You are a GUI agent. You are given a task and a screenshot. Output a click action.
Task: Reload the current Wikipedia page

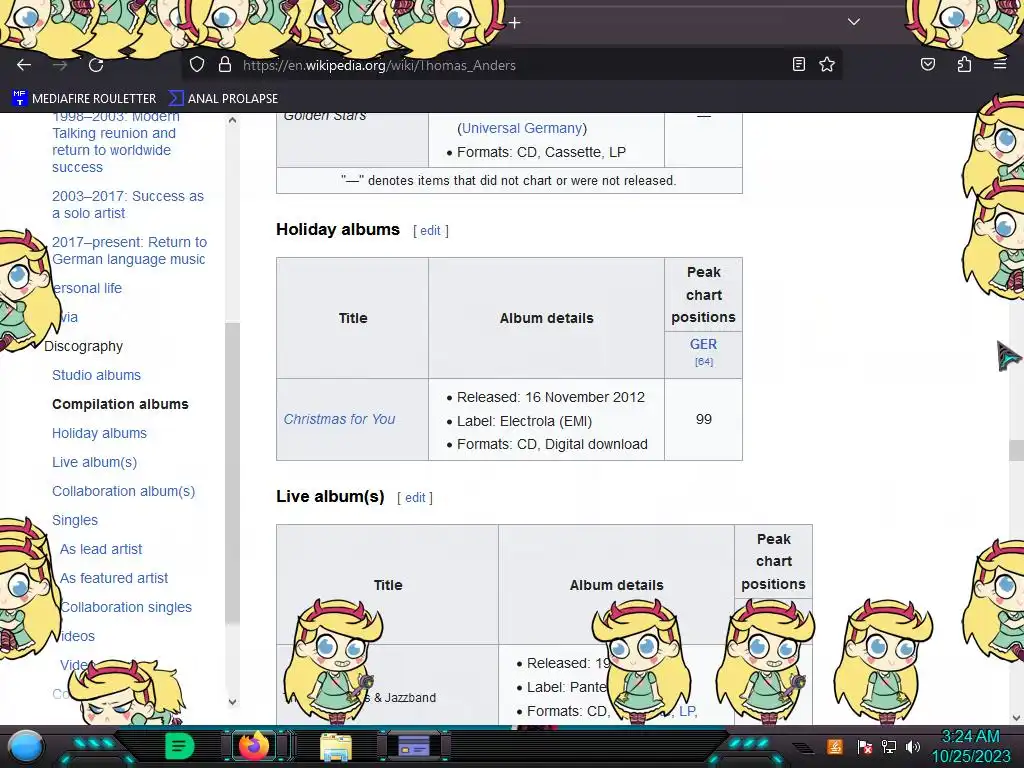tap(96, 65)
